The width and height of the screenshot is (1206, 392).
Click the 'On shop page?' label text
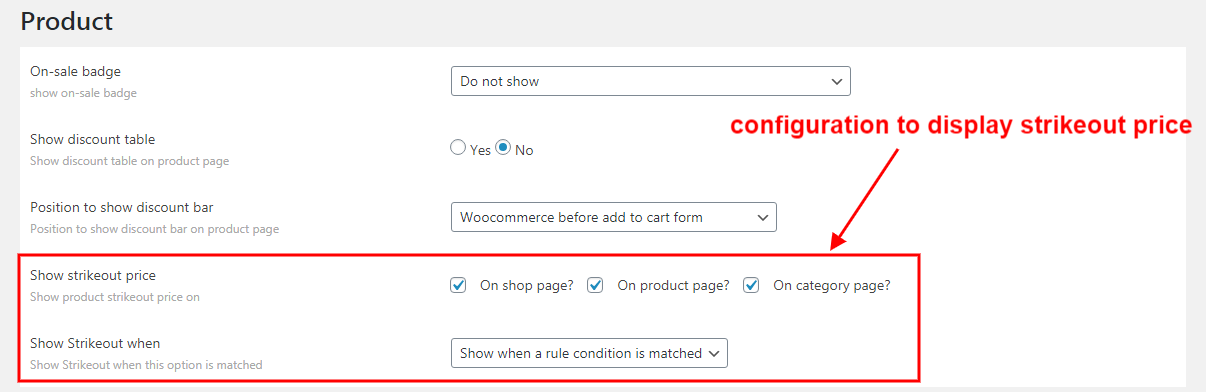527,285
